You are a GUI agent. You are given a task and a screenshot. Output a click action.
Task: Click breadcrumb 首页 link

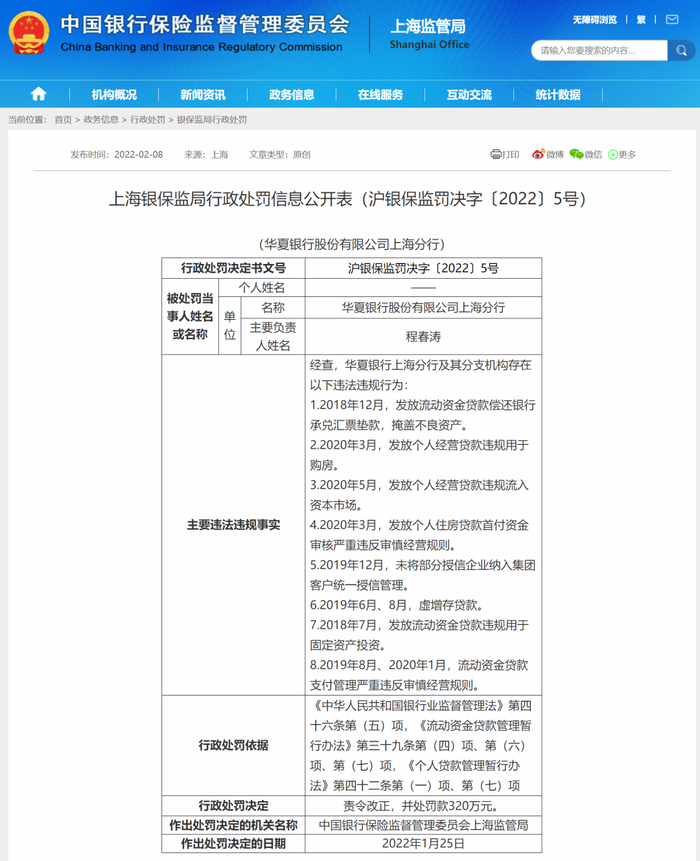63,120
